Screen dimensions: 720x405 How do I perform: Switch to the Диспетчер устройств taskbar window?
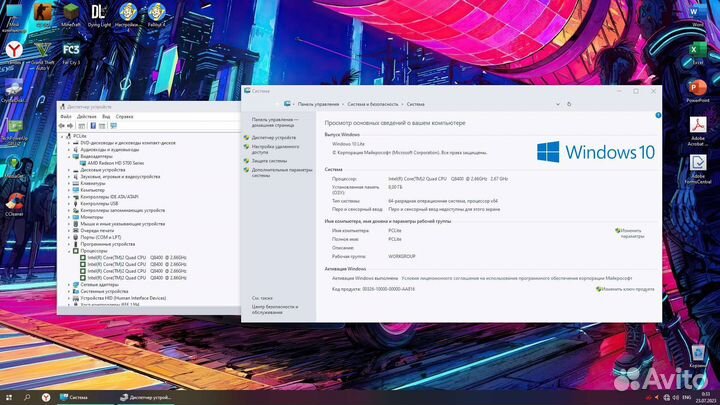146,397
